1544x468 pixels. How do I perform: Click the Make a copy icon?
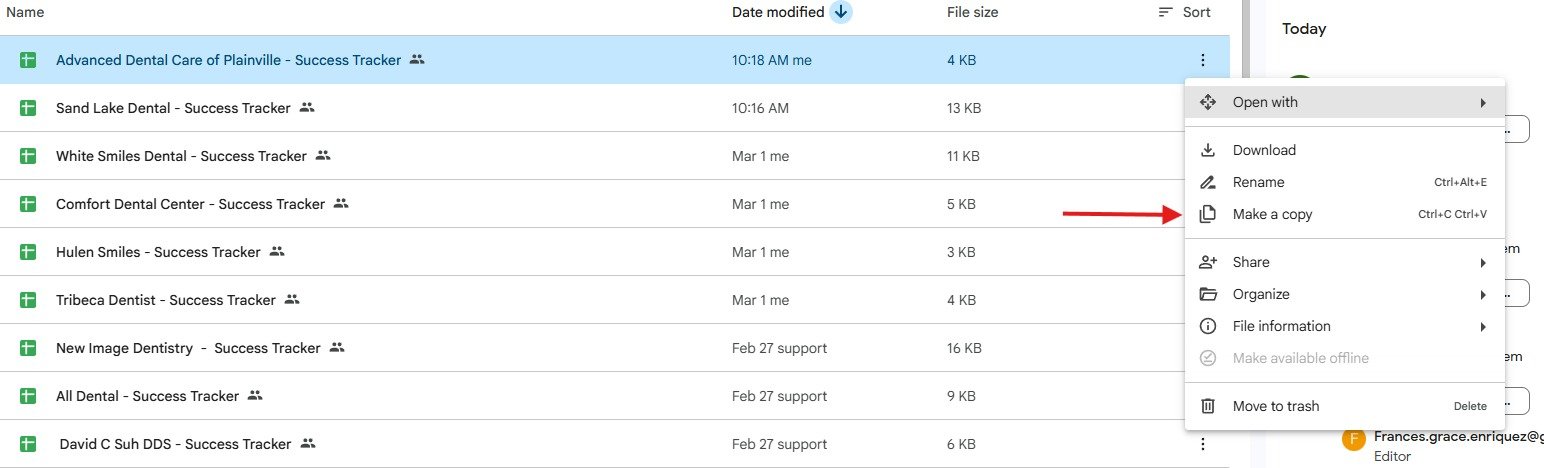pos(1208,214)
